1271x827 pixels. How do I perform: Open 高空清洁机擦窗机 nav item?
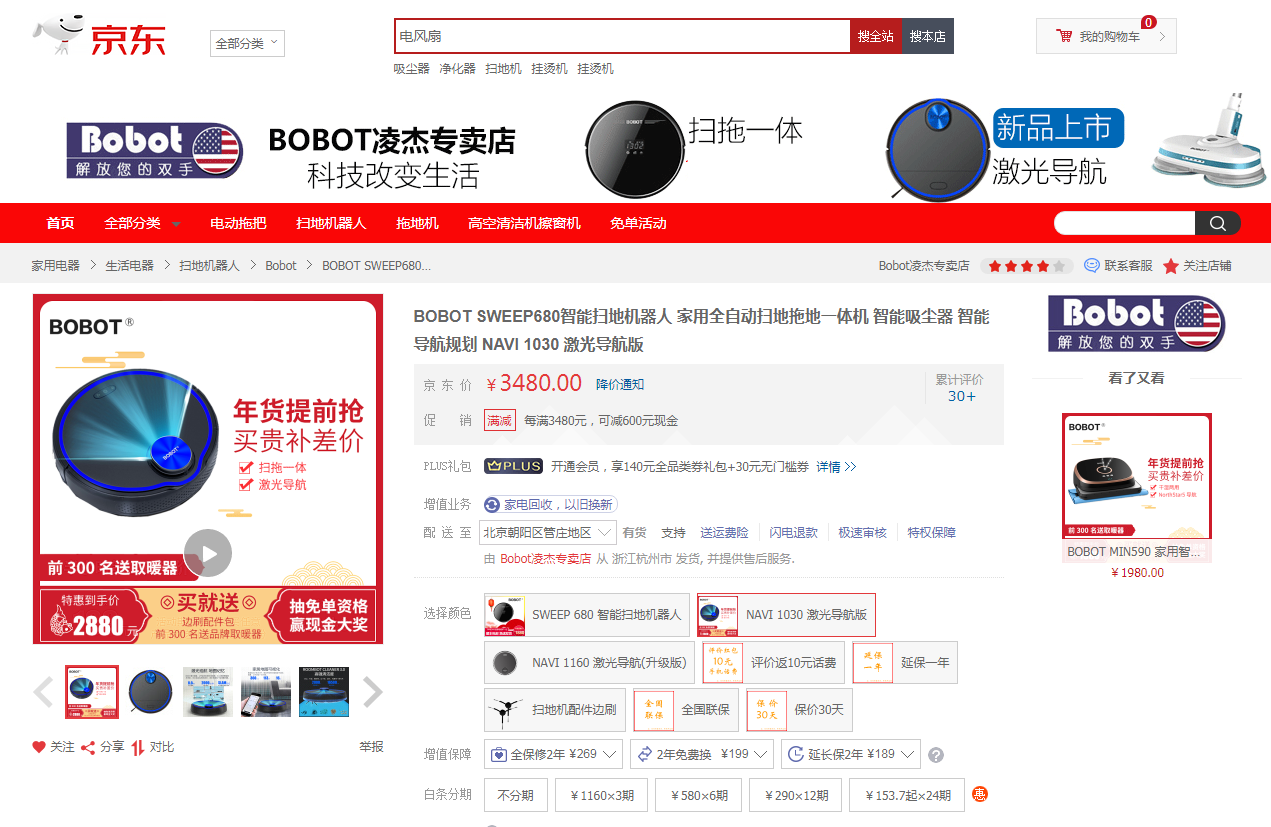(x=524, y=223)
